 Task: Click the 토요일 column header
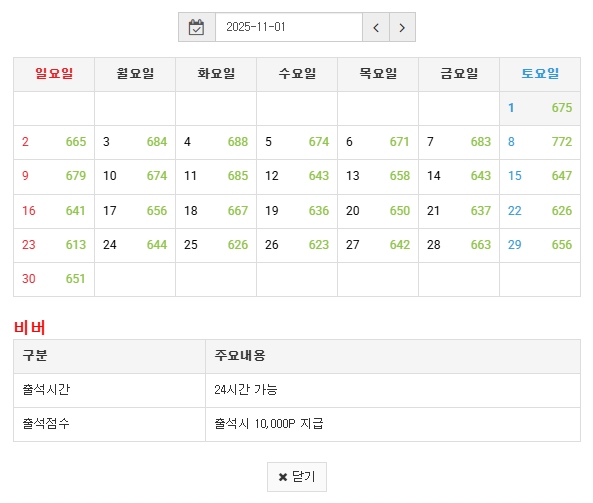(x=540, y=74)
